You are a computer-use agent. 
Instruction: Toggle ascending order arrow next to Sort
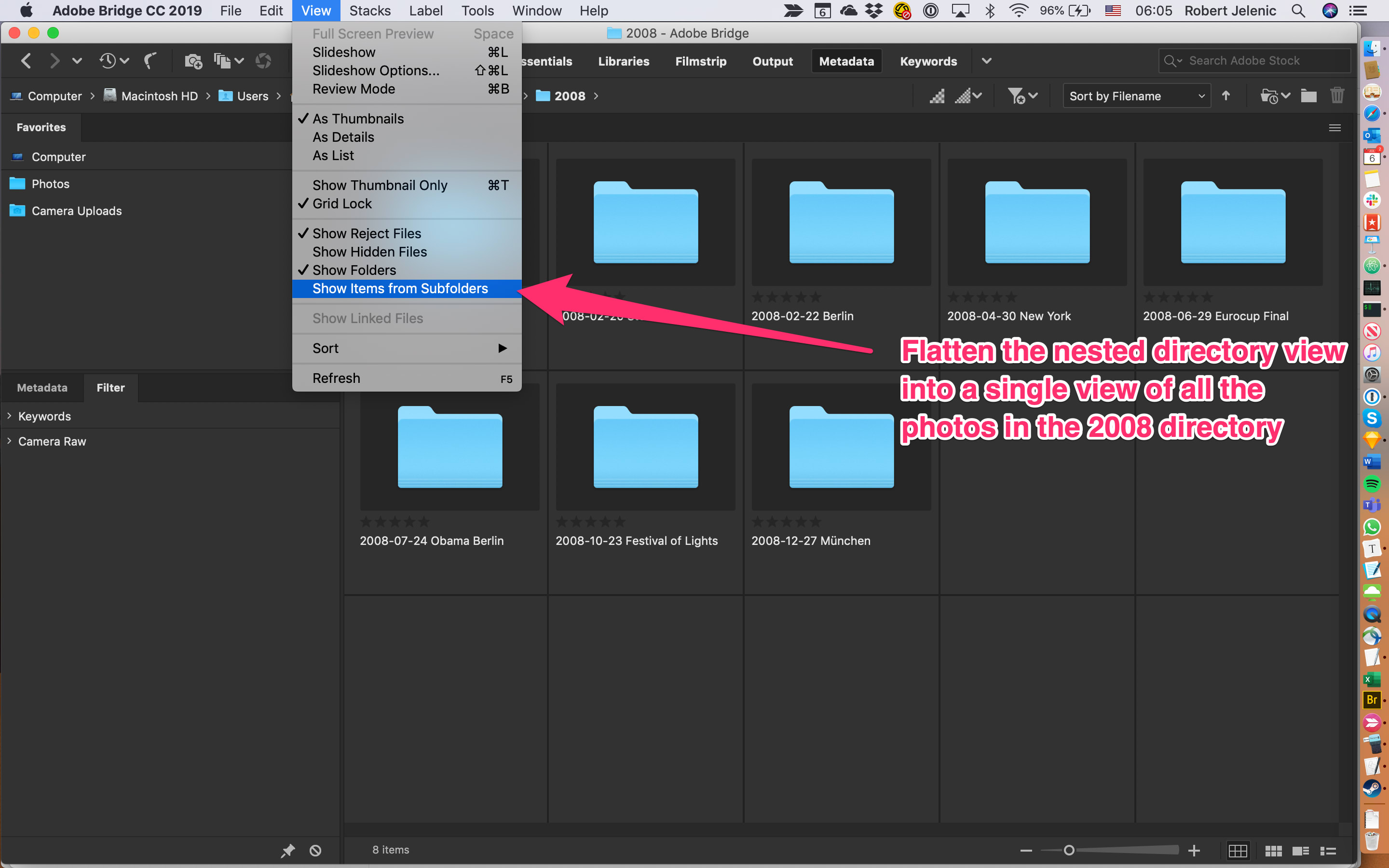coord(1226,96)
